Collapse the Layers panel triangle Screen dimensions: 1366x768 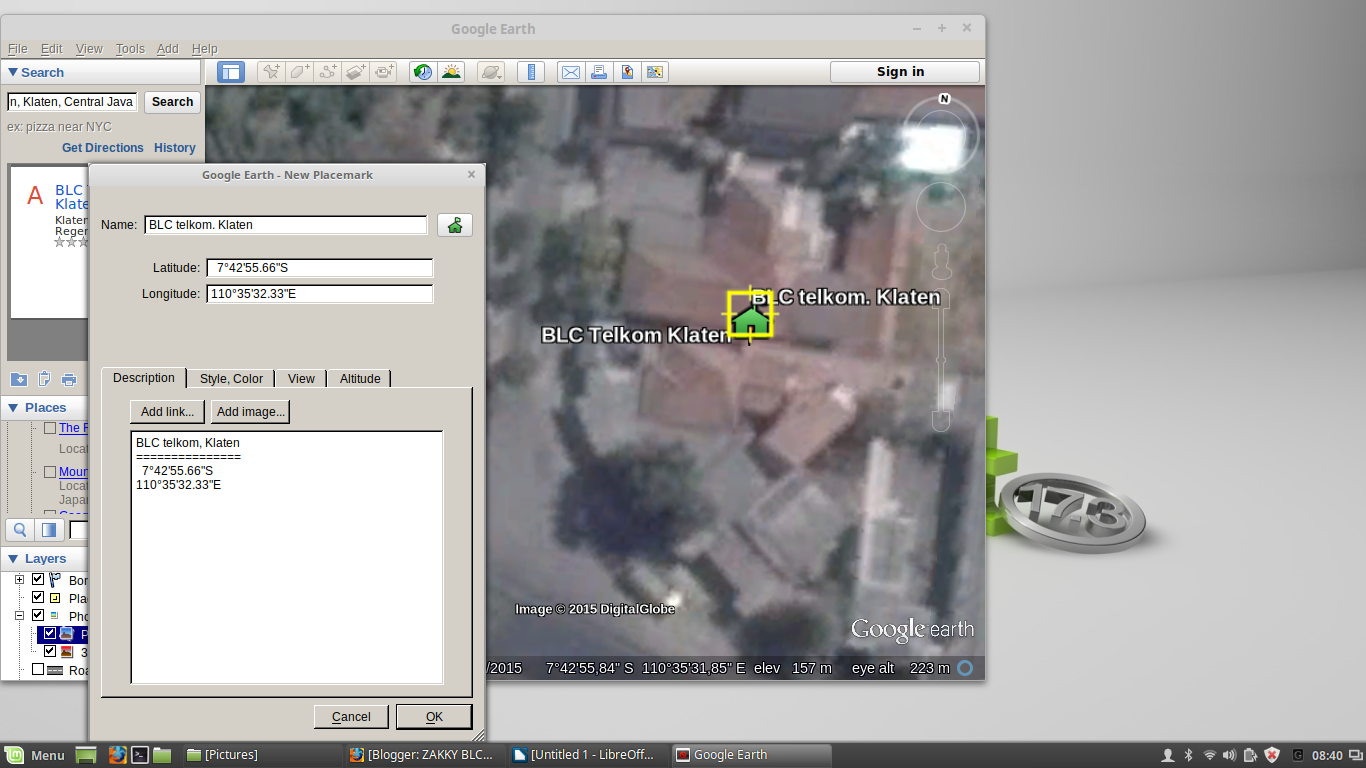(x=13, y=558)
